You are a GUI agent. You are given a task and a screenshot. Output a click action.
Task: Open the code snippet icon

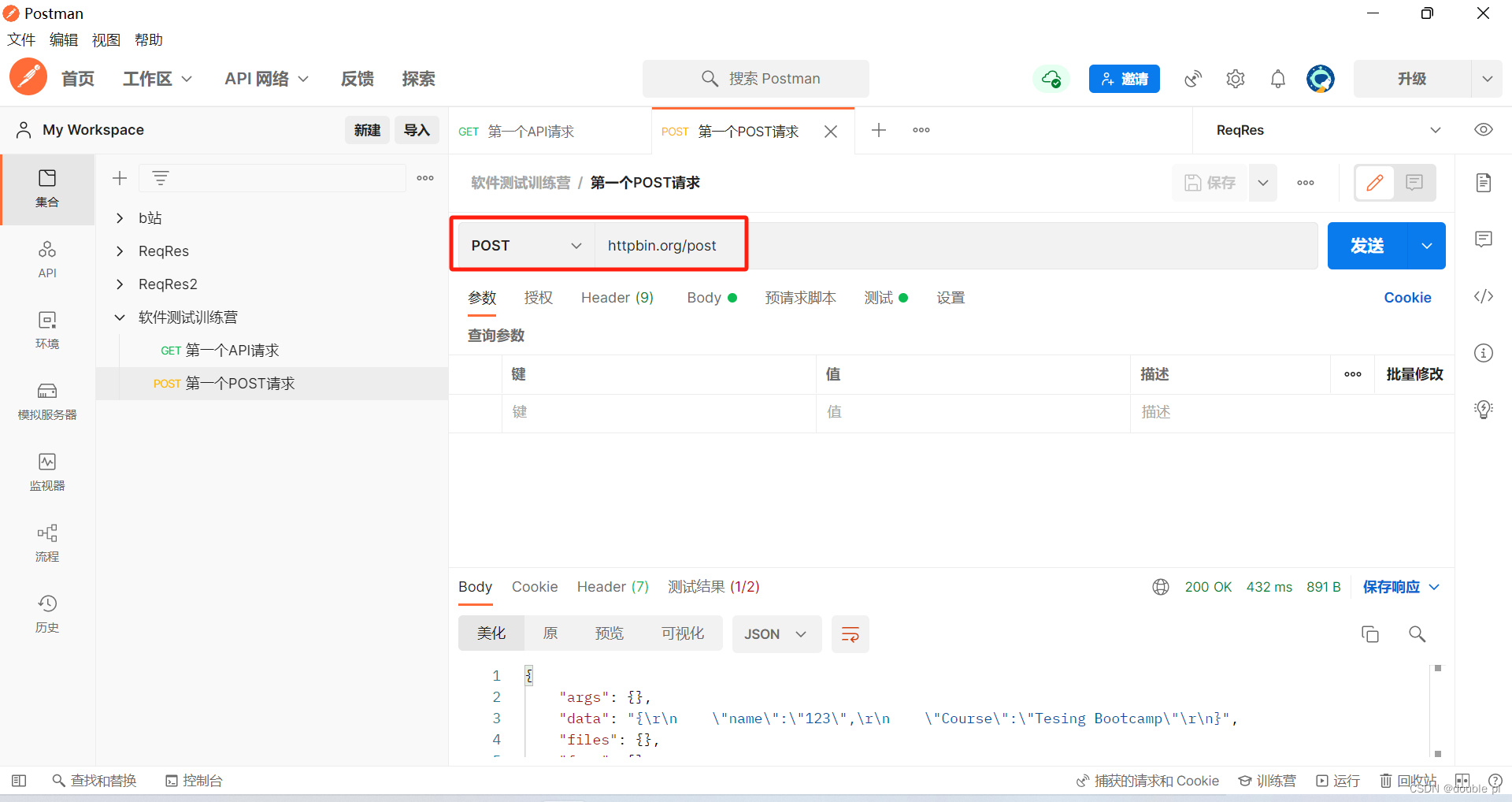(x=1484, y=296)
